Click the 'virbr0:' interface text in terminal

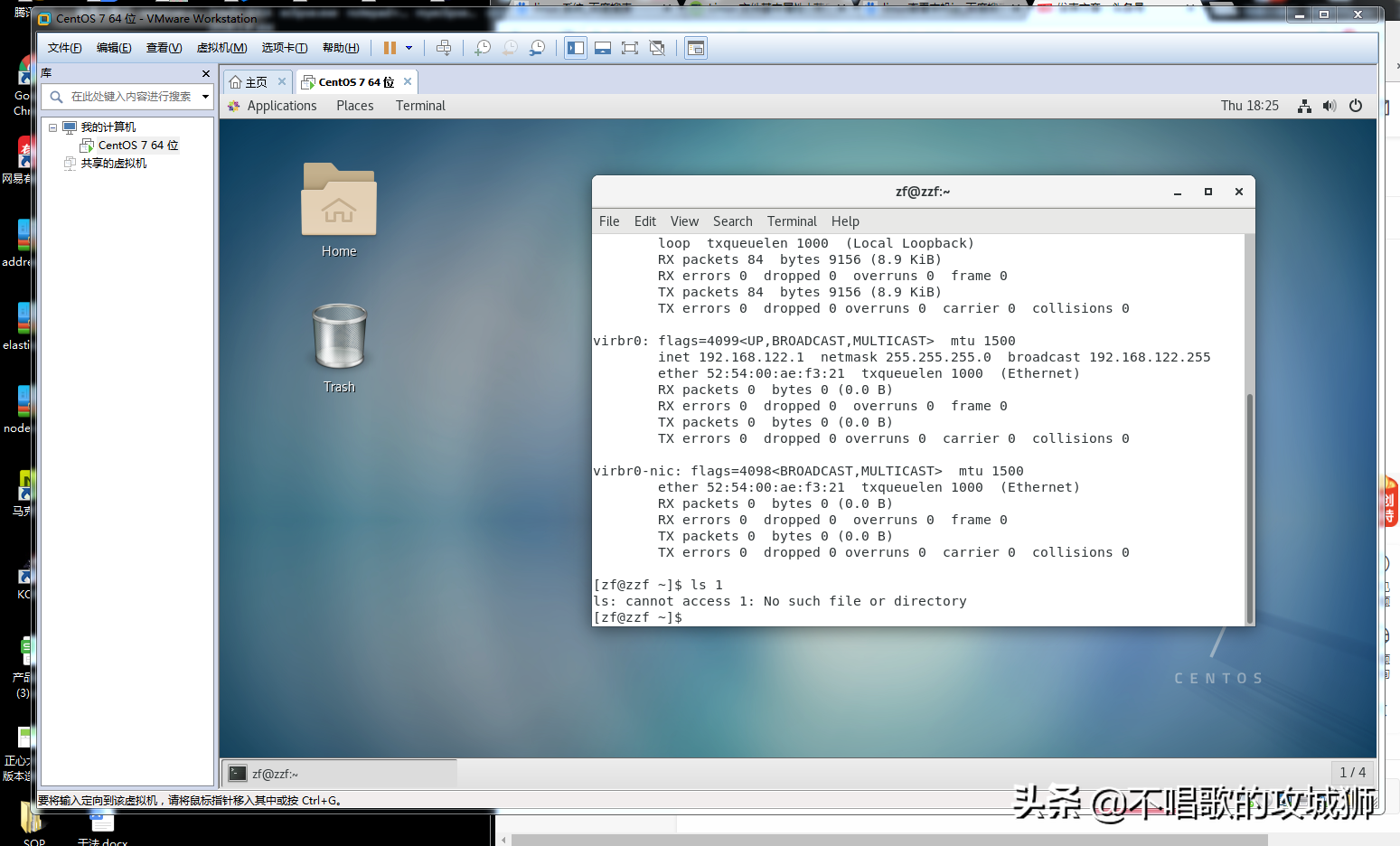621,341
